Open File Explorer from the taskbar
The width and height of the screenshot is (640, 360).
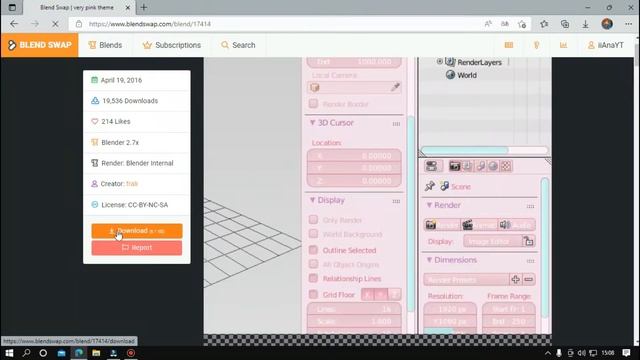[96, 353]
